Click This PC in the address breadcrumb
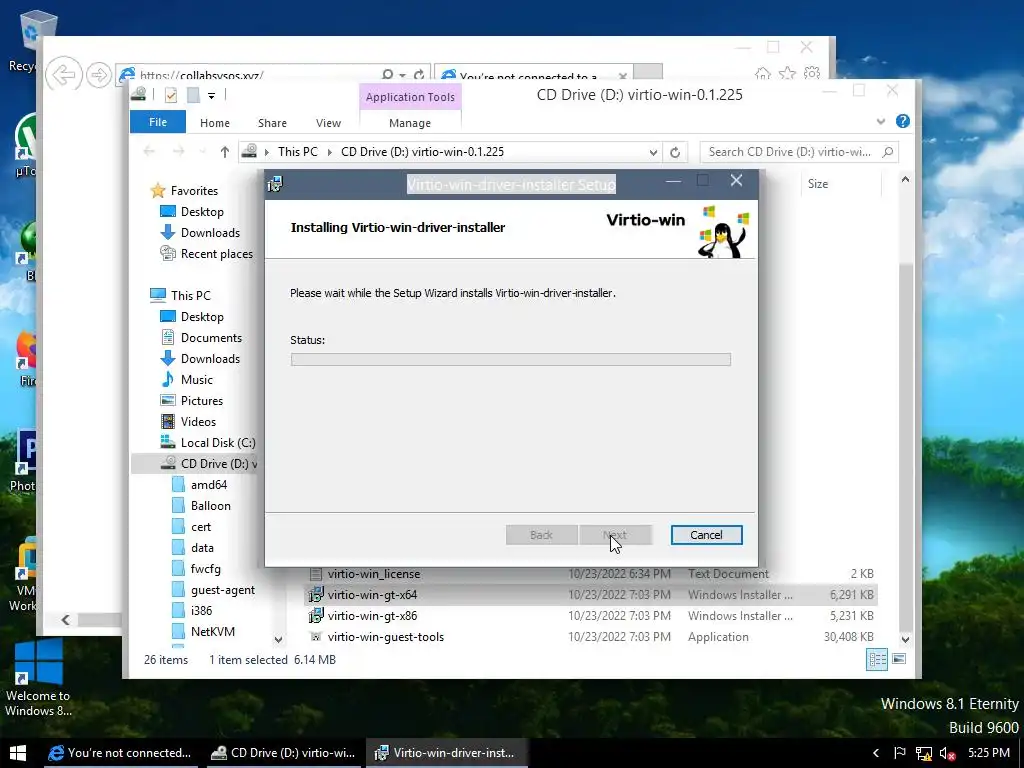 pos(298,152)
